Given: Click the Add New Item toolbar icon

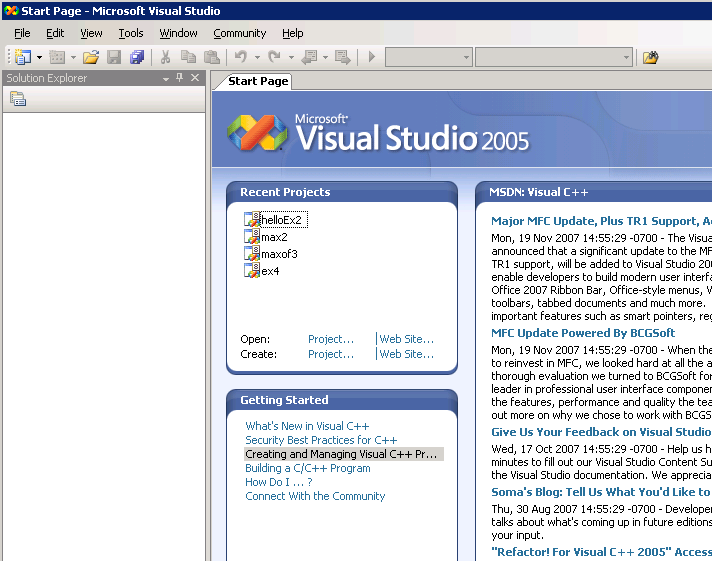Looking at the screenshot, I should pos(57,57).
